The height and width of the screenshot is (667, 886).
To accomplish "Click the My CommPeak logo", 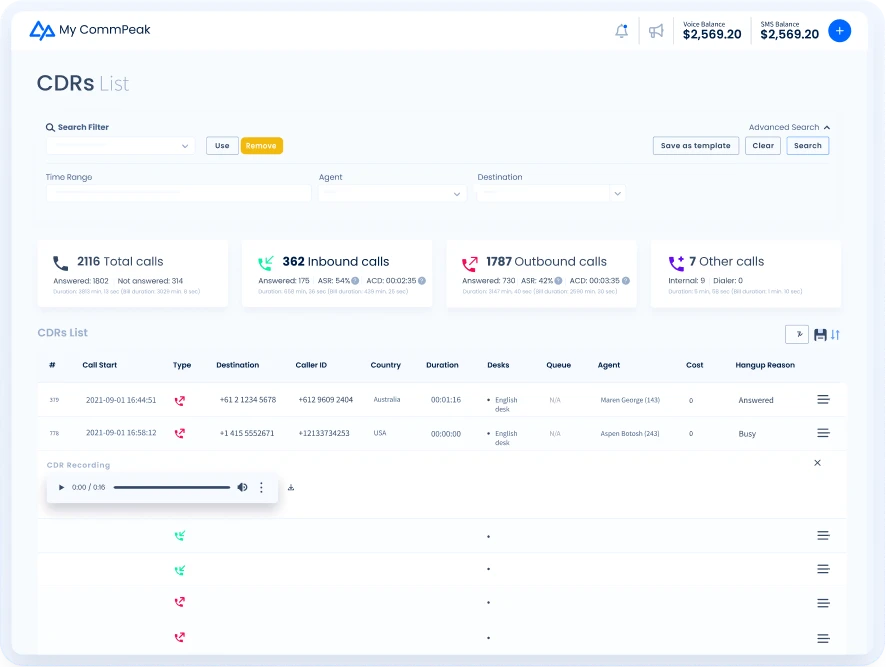I will pyautogui.click(x=90, y=30).
